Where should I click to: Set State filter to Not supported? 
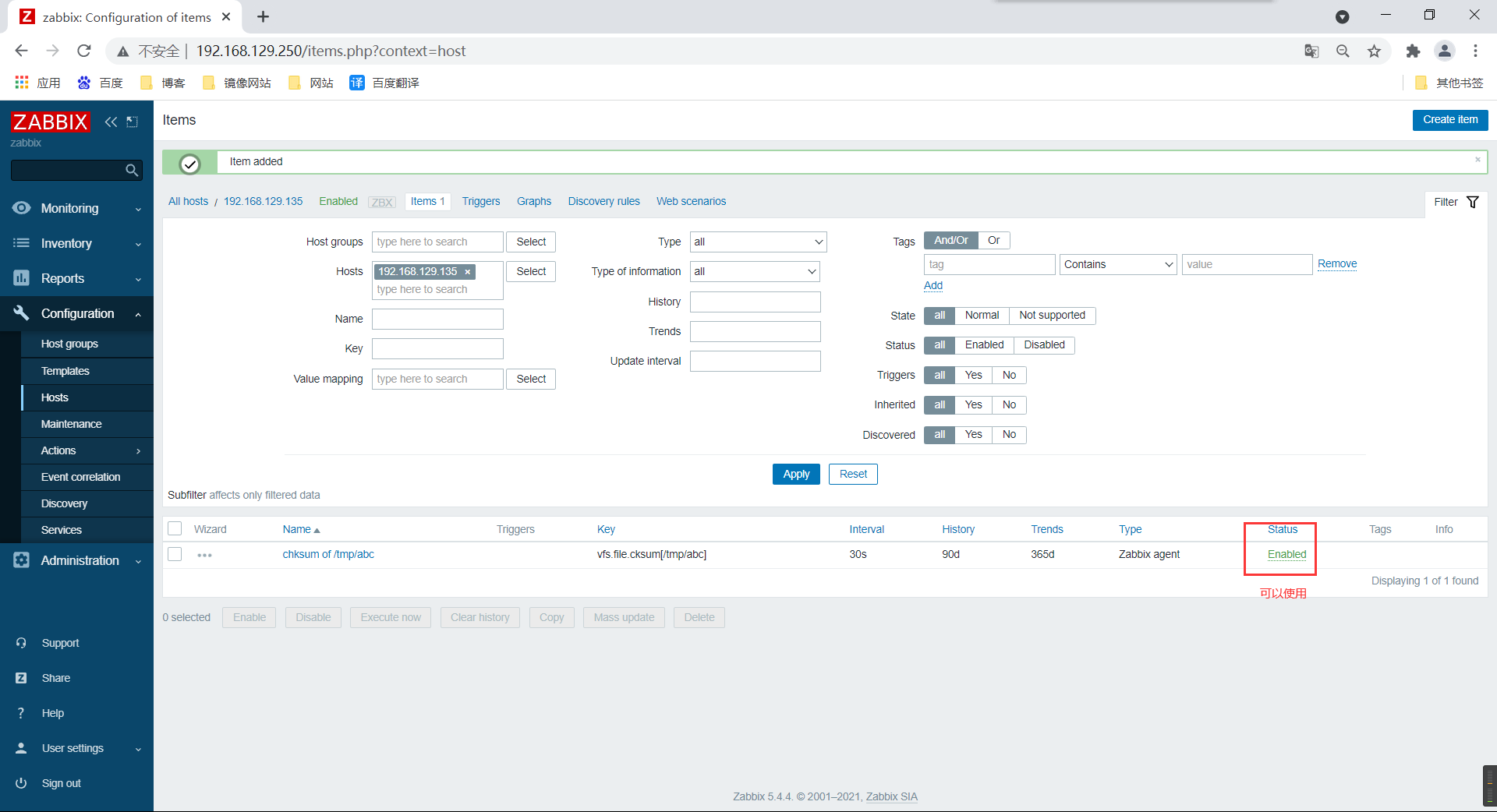coord(1052,316)
